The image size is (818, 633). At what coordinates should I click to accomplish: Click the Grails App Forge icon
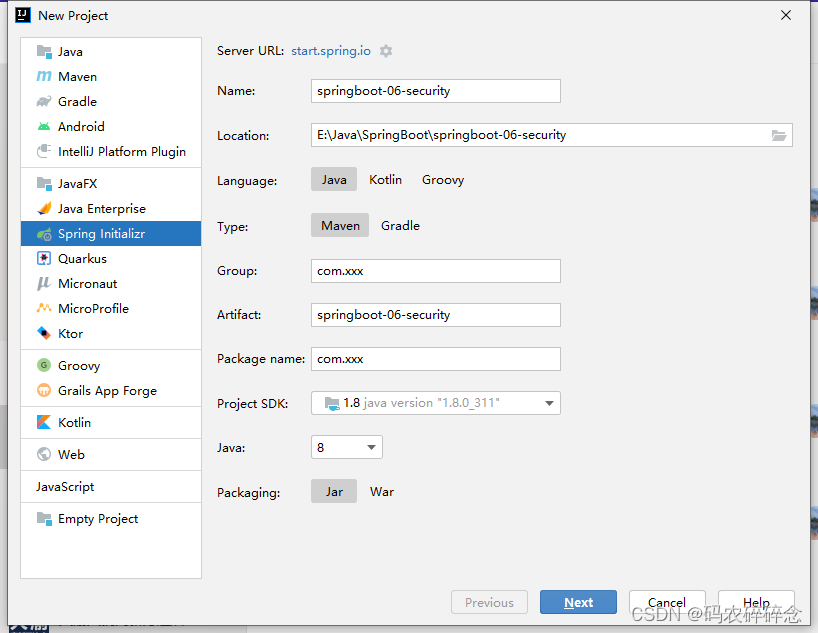click(44, 390)
